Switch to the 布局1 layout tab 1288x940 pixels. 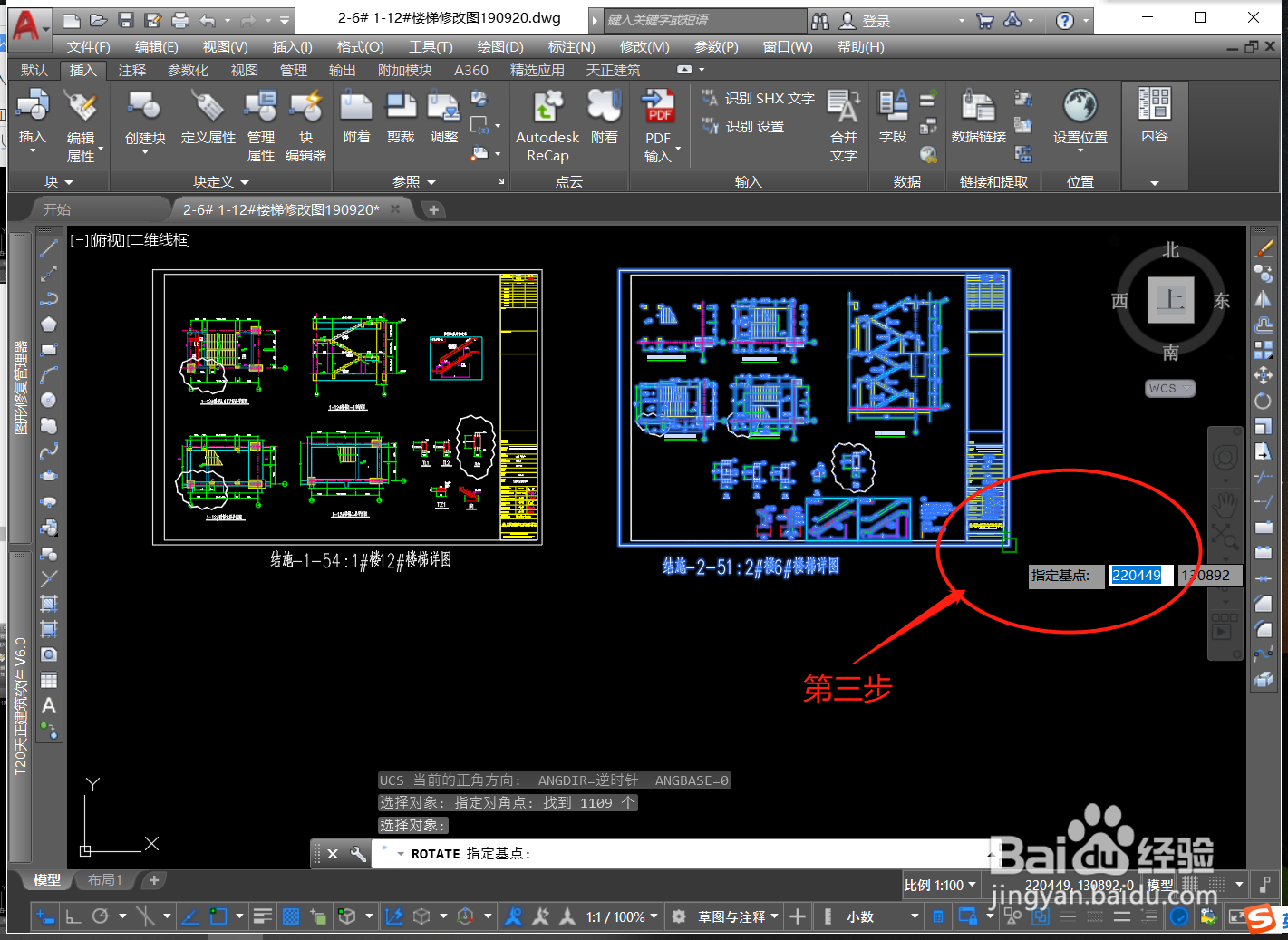click(x=104, y=880)
